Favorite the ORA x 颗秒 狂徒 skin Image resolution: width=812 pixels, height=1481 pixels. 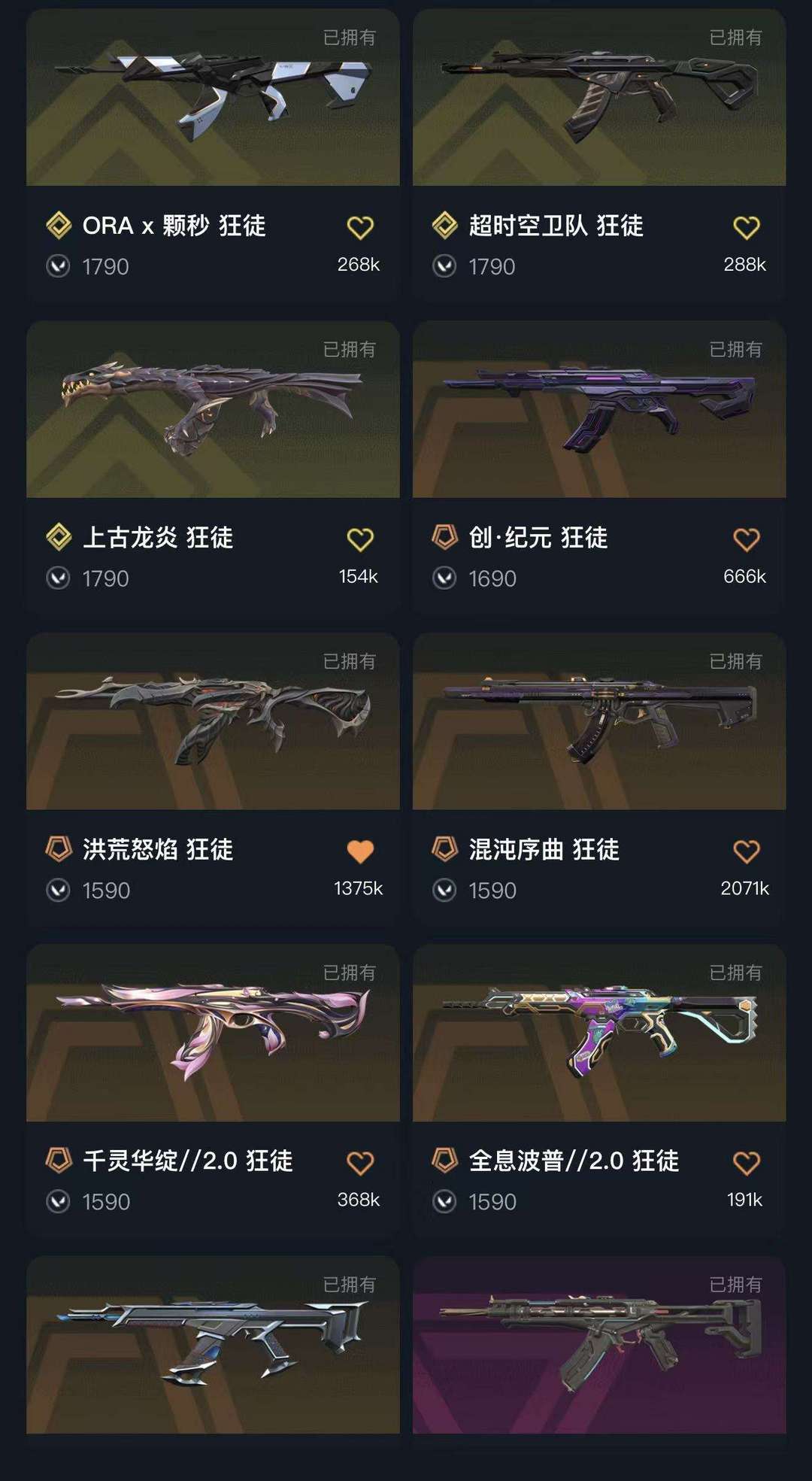(x=360, y=227)
